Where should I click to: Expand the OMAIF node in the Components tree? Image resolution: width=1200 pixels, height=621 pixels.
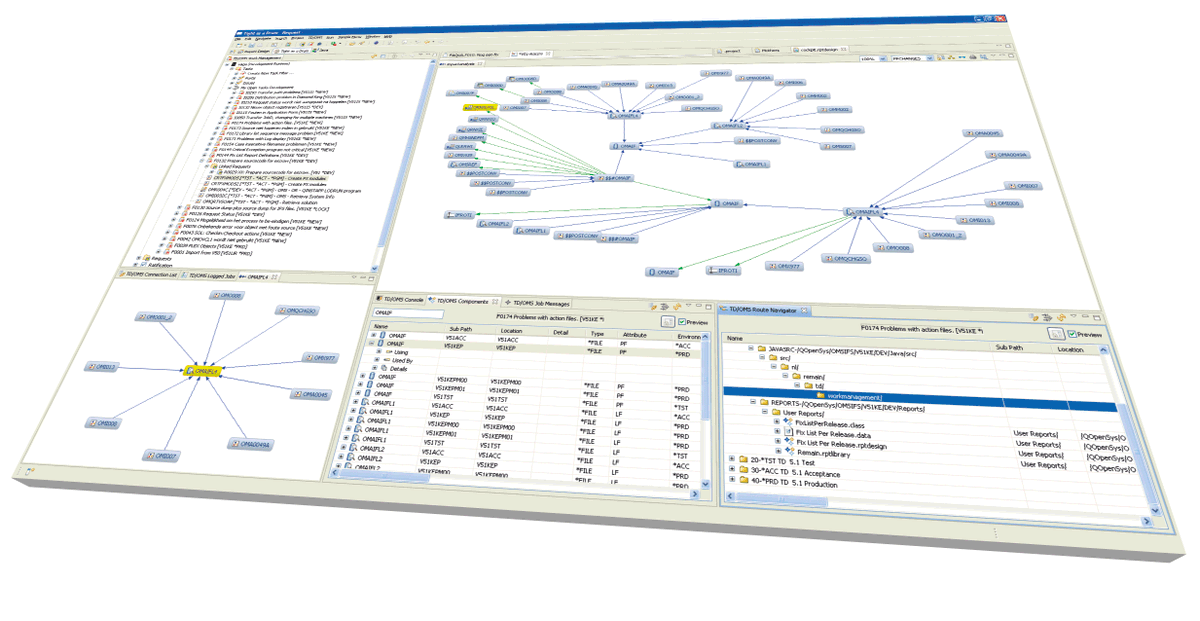click(x=373, y=334)
